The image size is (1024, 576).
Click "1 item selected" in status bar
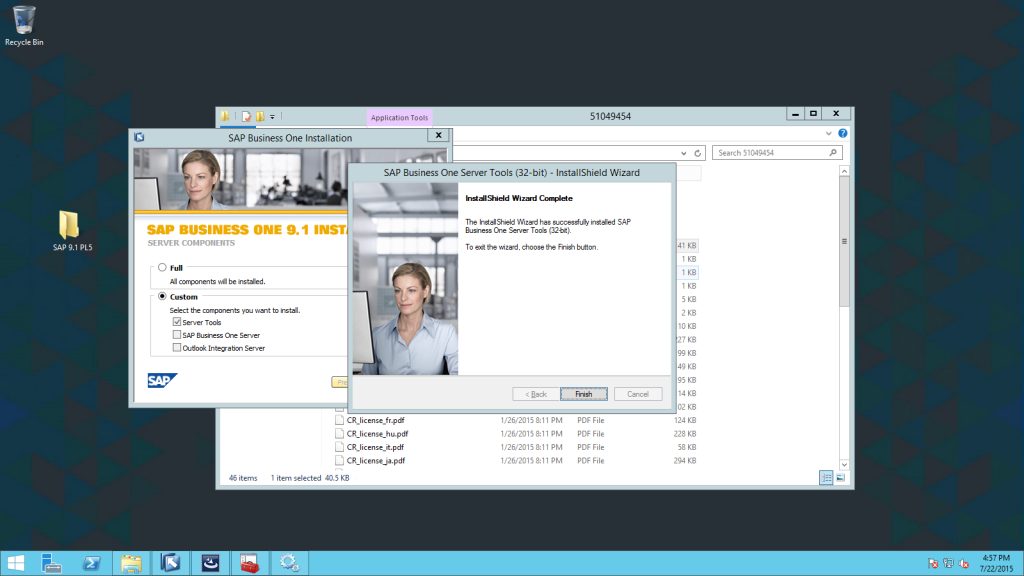point(296,478)
